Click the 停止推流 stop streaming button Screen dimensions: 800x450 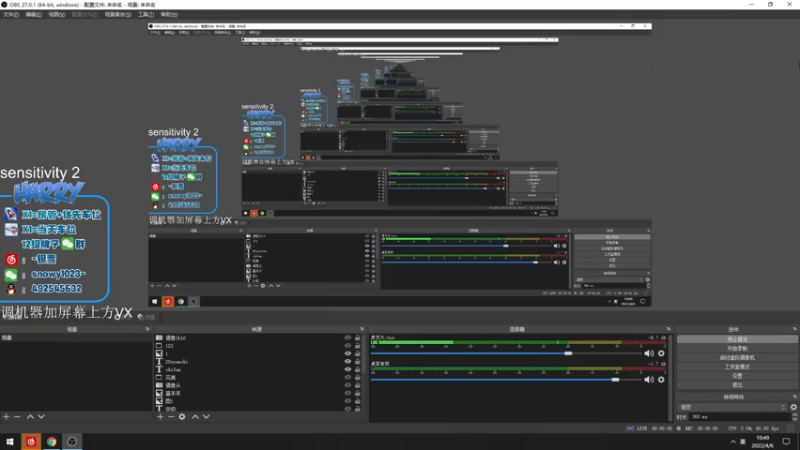737,339
